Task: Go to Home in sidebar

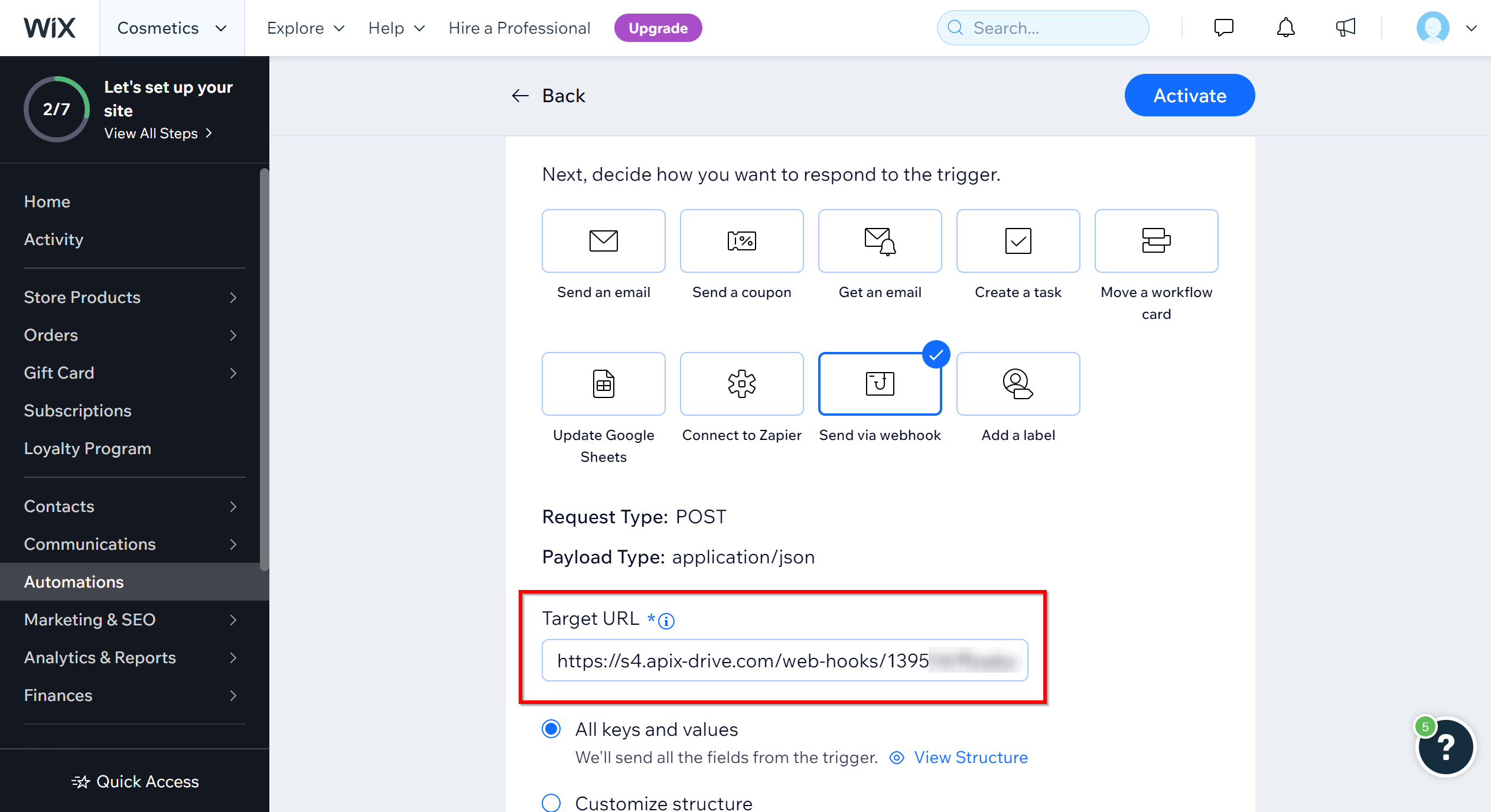Action: (47, 202)
